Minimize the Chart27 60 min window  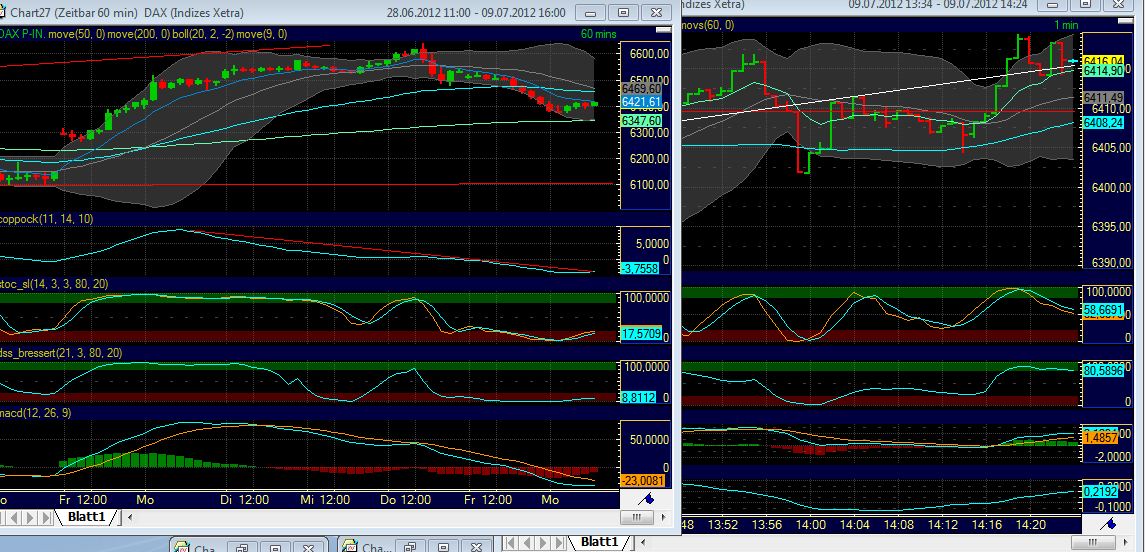[x=590, y=12]
